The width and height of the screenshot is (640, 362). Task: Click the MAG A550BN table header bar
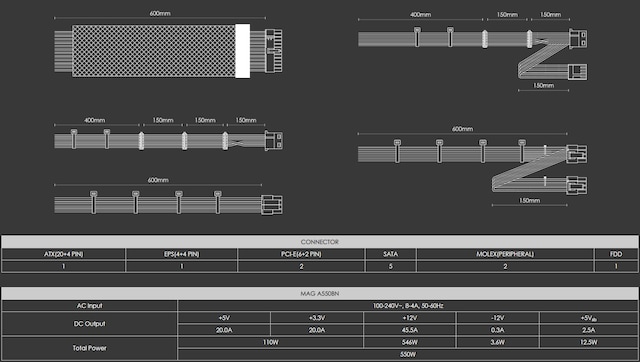[x=320, y=293]
